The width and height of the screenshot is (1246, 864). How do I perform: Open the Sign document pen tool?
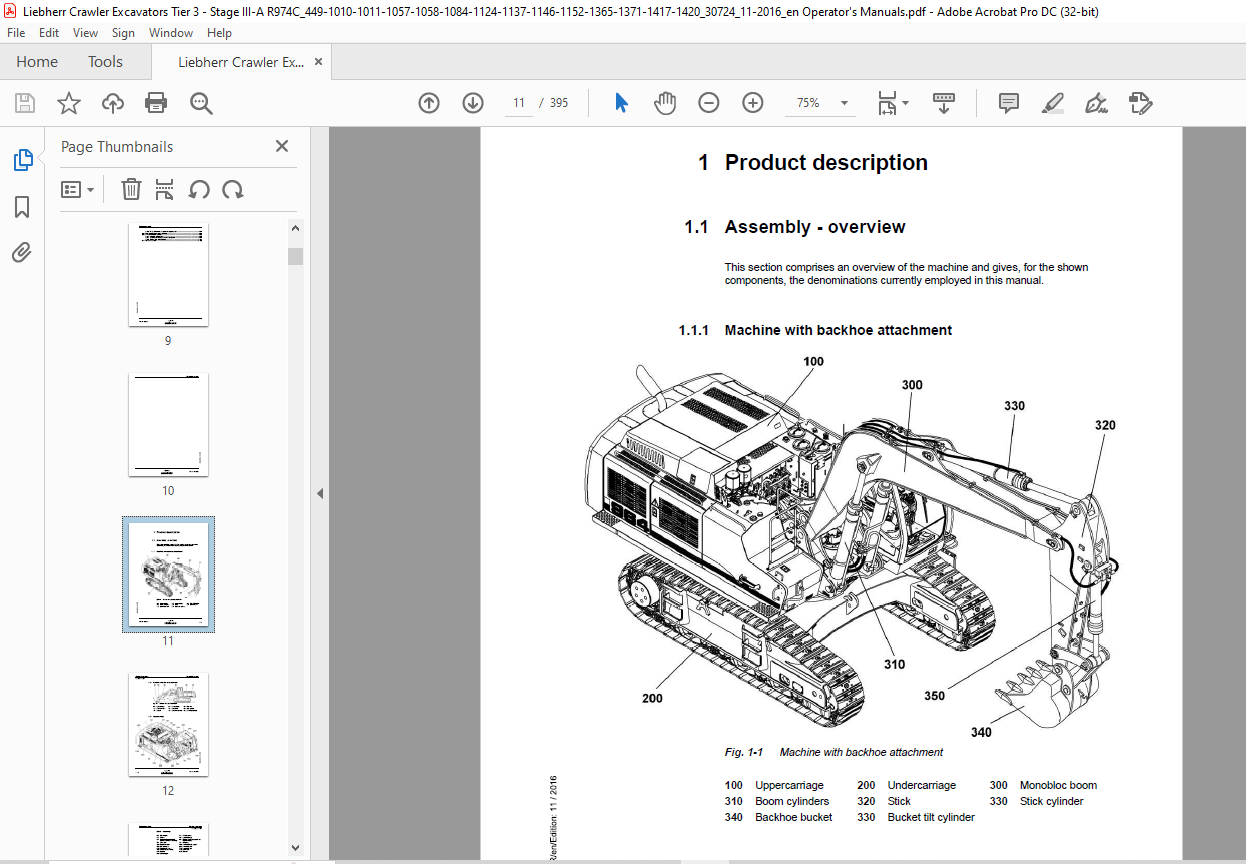[x=1097, y=103]
